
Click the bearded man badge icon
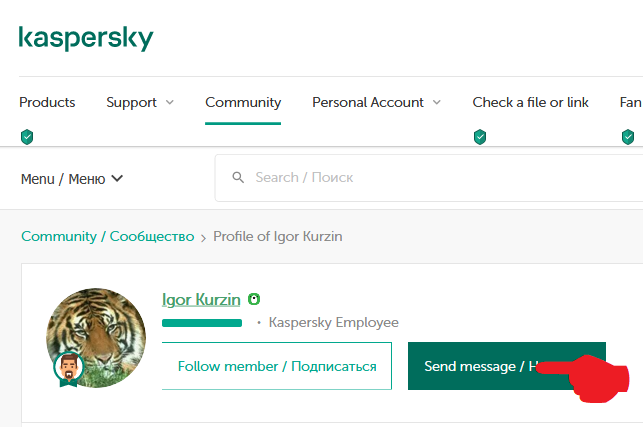[68, 369]
